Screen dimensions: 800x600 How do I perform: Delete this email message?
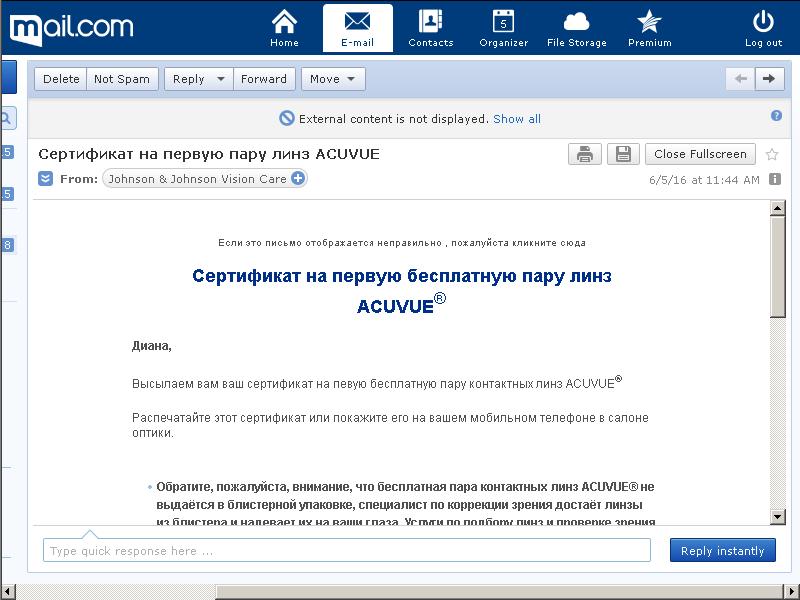[61, 79]
